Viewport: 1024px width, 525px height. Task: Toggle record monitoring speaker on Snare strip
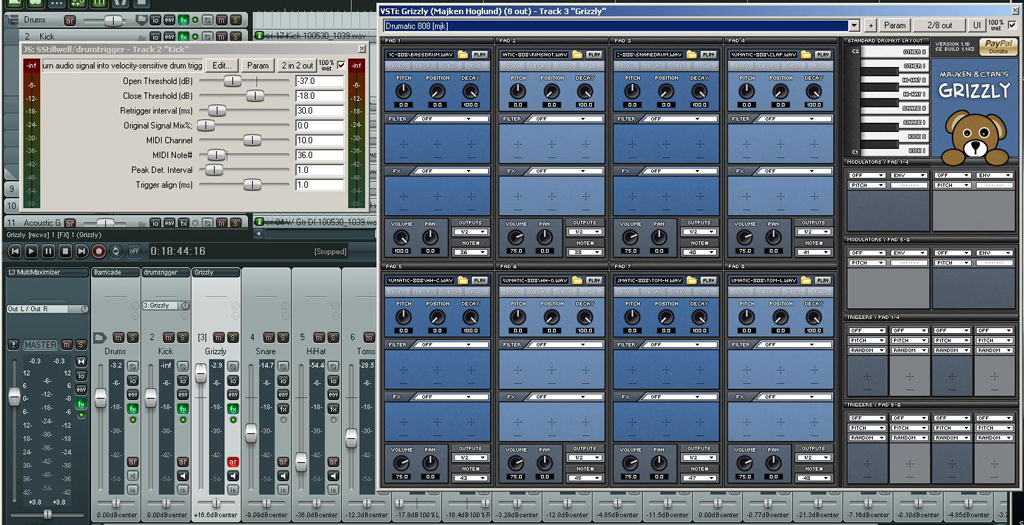pyautogui.click(x=283, y=475)
